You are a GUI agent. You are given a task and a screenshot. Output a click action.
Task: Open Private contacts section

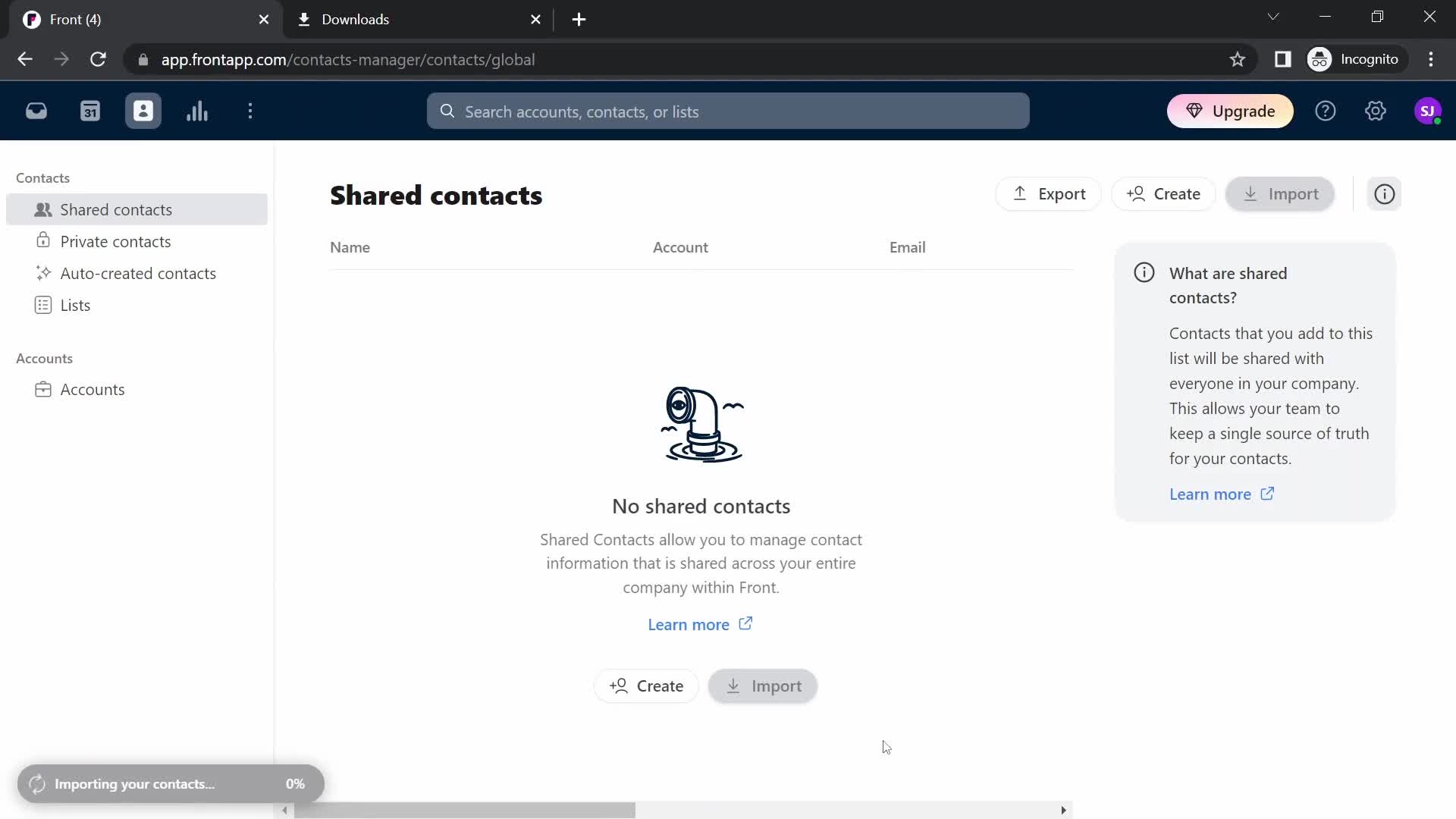click(115, 241)
